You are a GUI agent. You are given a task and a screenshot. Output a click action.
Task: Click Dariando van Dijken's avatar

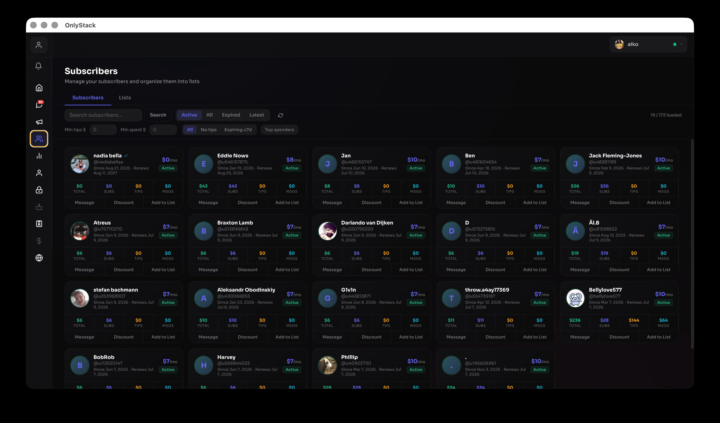pyautogui.click(x=327, y=231)
